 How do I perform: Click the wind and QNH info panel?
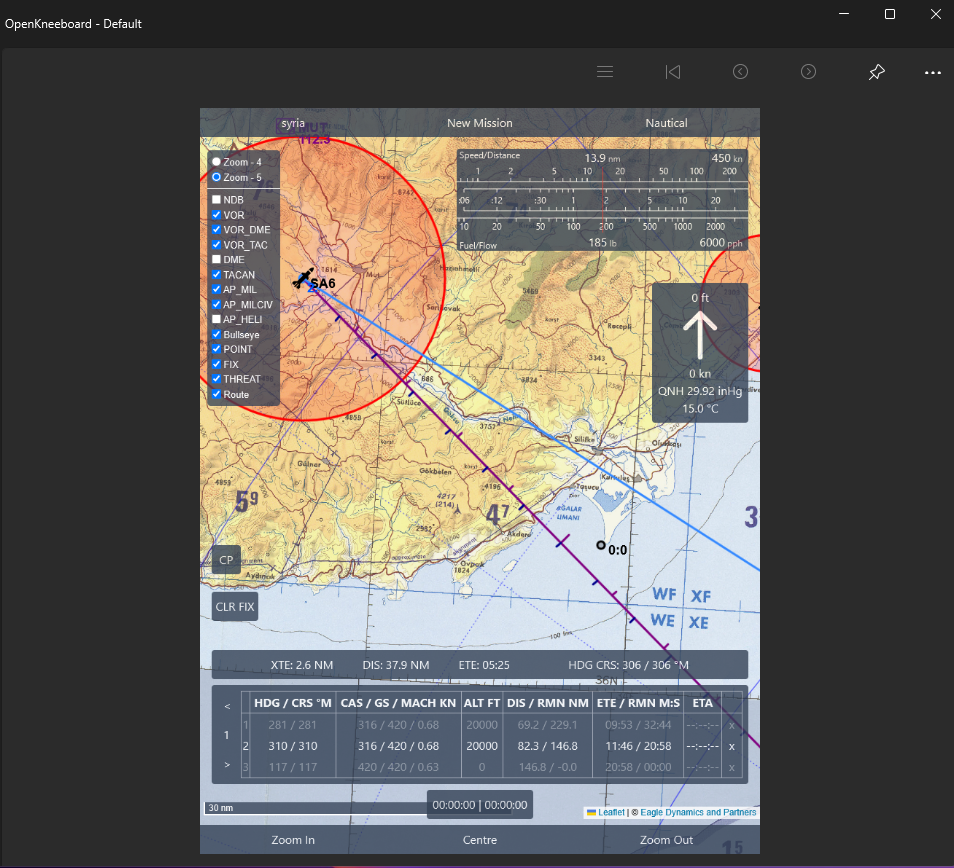point(700,353)
